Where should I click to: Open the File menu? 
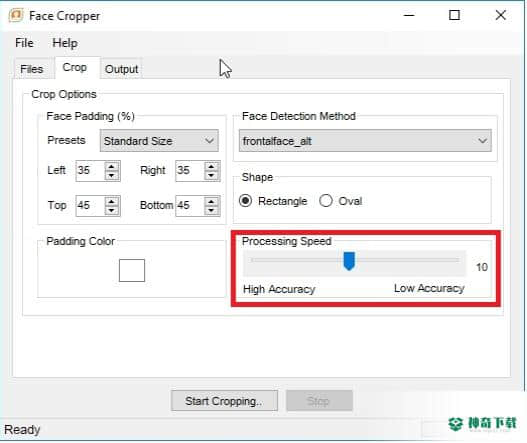click(24, 43)
